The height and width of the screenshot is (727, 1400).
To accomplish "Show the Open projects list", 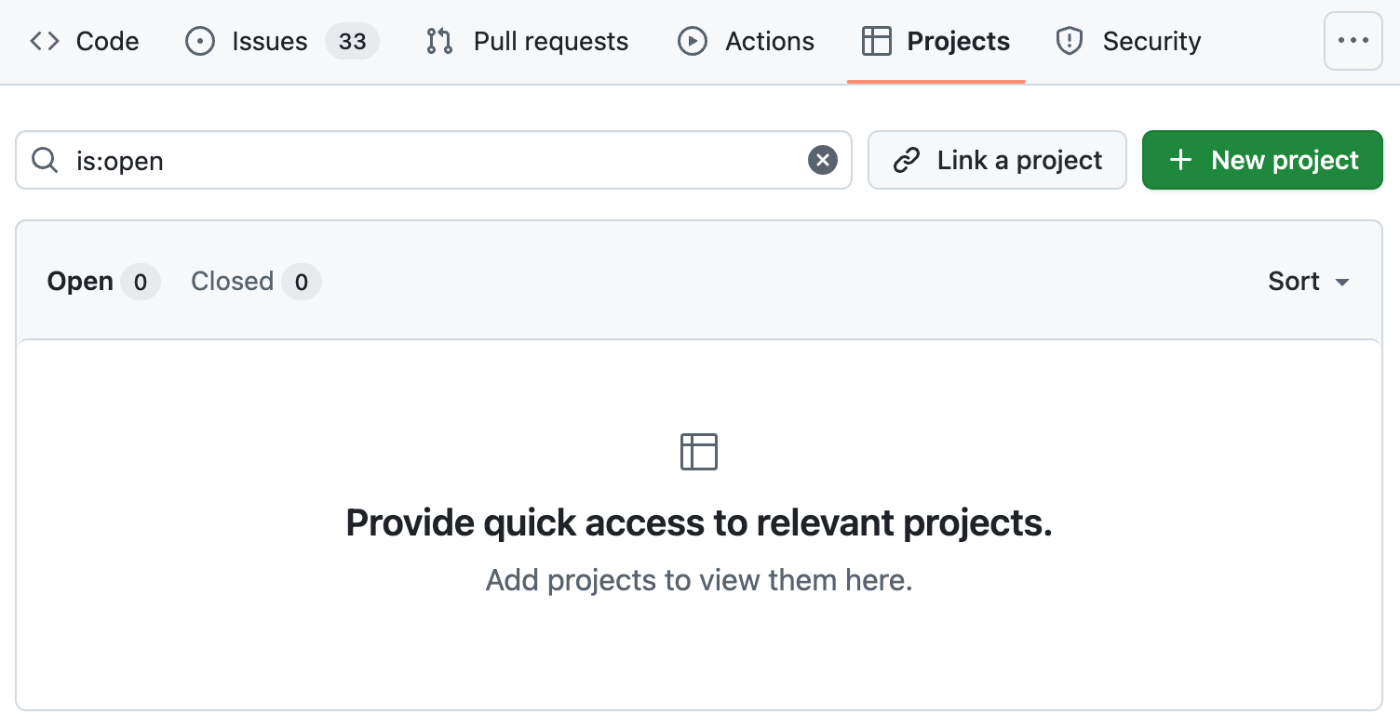I will click(x=80, y=282).
